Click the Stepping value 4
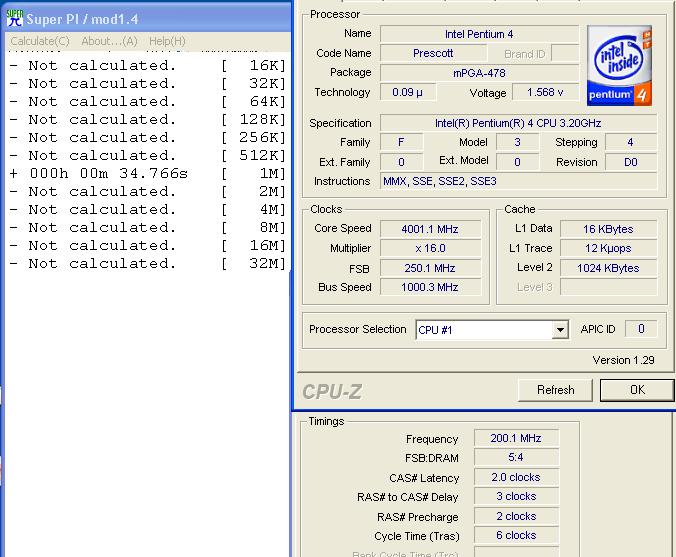This screenshot has width=676, height=557. pyautogui.click(x=631, y=142)
